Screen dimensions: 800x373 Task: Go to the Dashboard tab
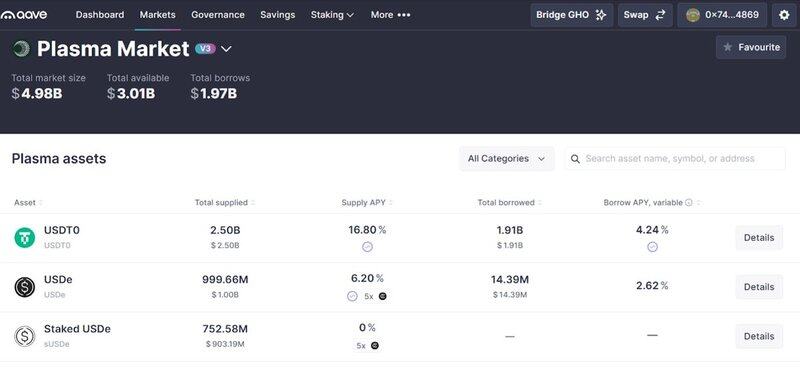pos(99,15)
